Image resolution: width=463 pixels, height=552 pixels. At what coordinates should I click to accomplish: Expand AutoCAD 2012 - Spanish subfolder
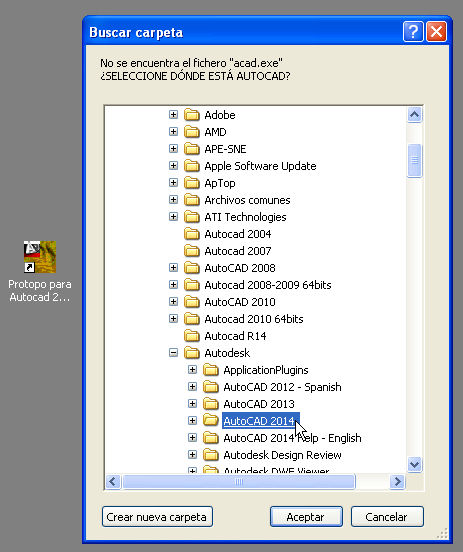[x=192, y=387]
